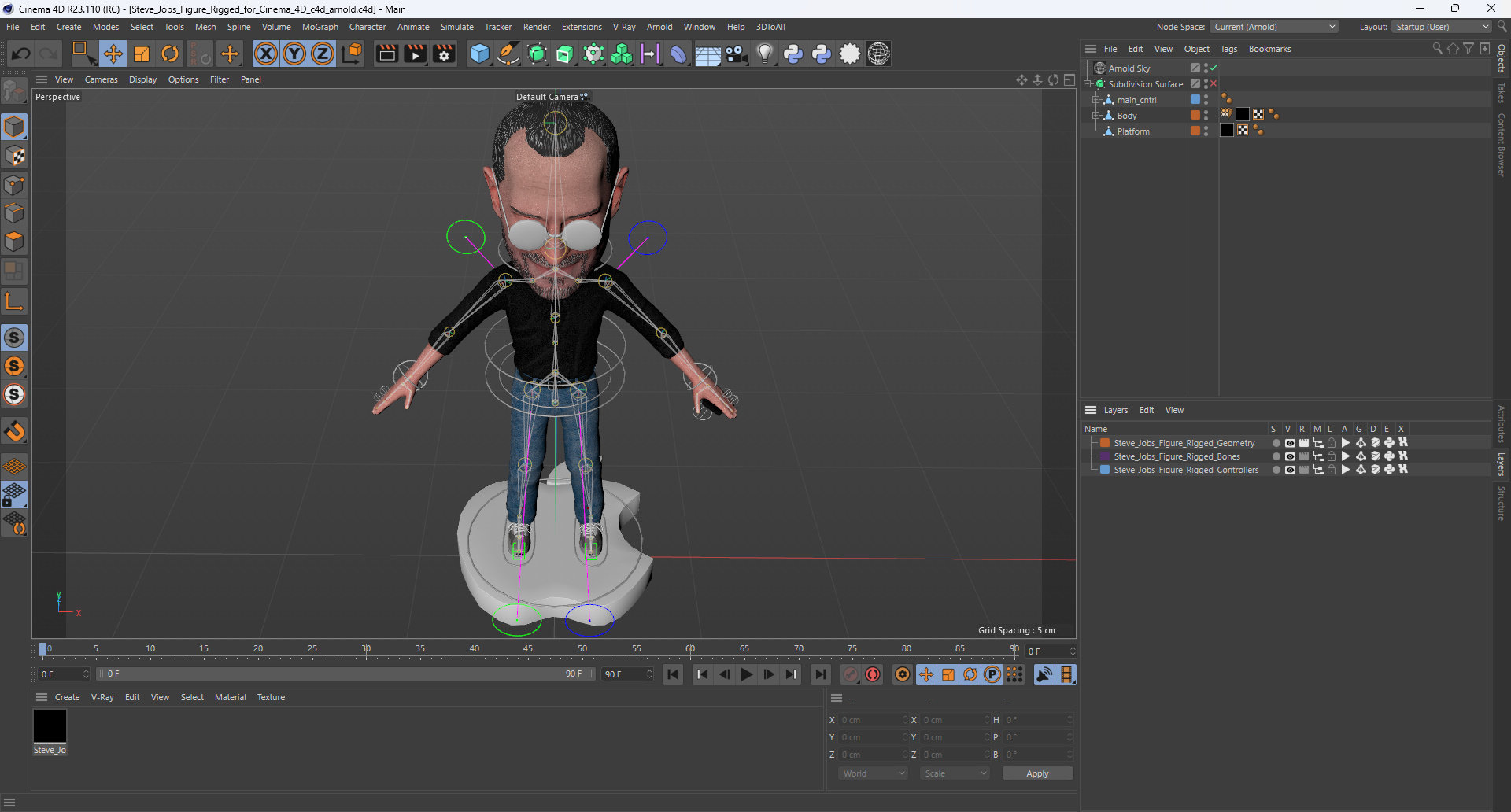Viewport: 1511px width, 812px height.
Task: Add a Cube primitive object
Action: point(479,54)
